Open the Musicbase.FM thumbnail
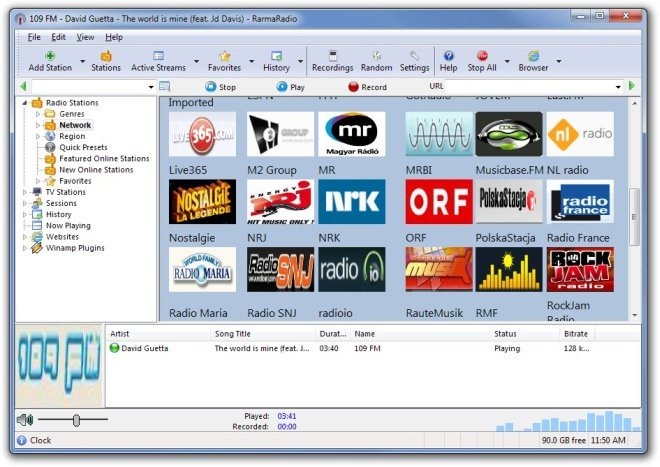660x467 pixels. tap(509, 134)
